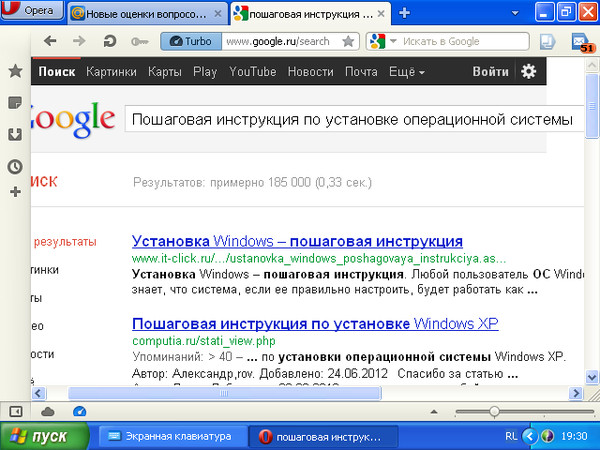Open the password manager key icon
The image size is (600, 450).
click(x=139, y=41)
